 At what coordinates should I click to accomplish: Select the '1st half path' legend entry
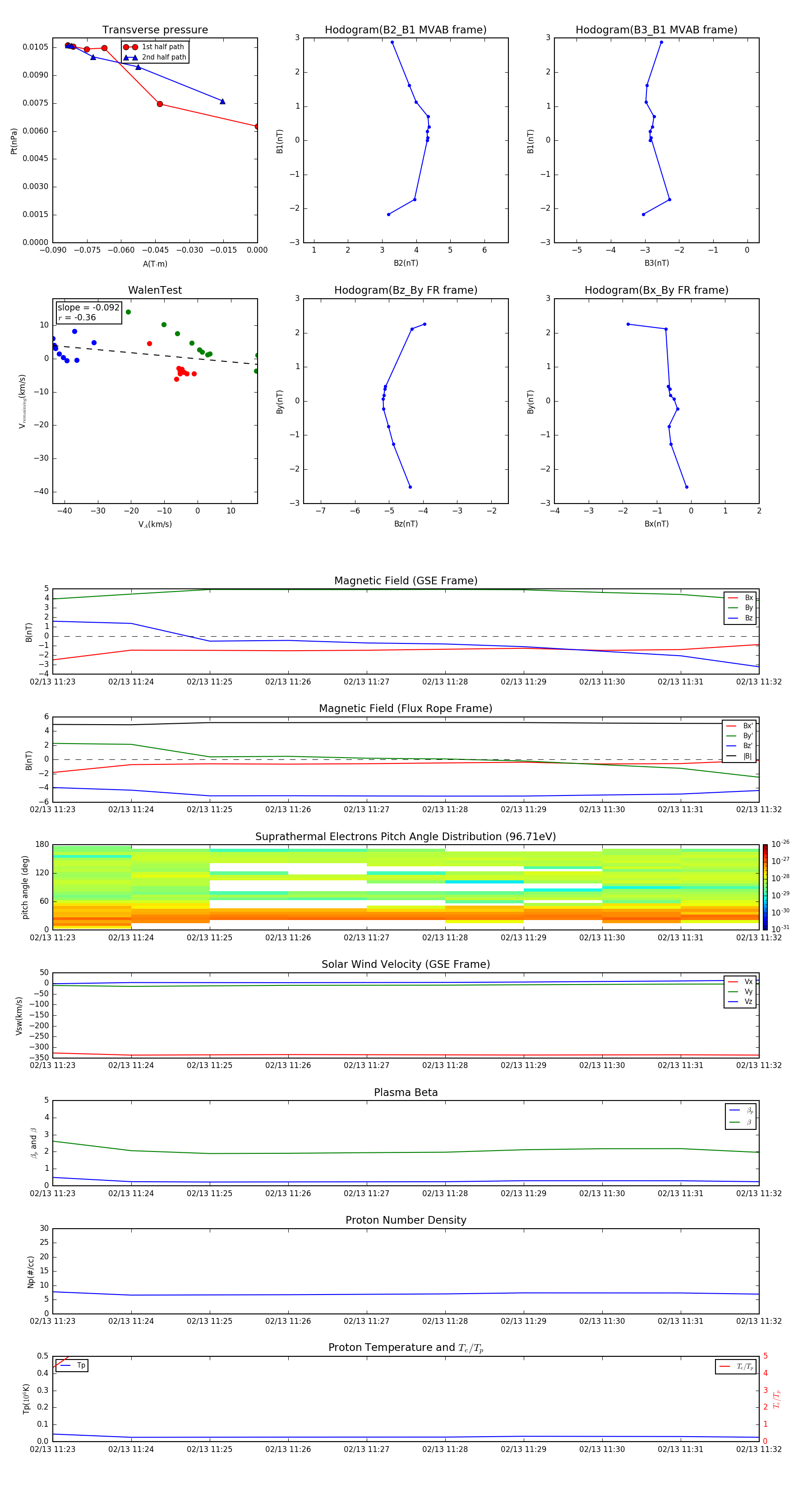tap(154, 47)
